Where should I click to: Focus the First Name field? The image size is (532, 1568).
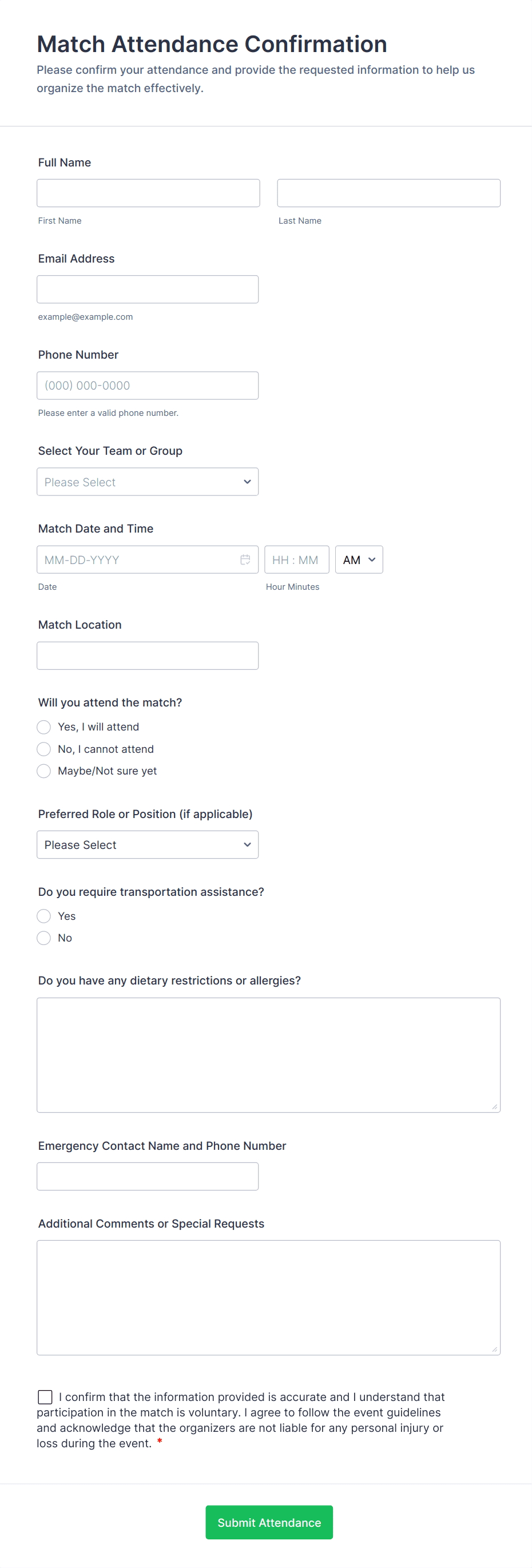(x=148, y=193)
